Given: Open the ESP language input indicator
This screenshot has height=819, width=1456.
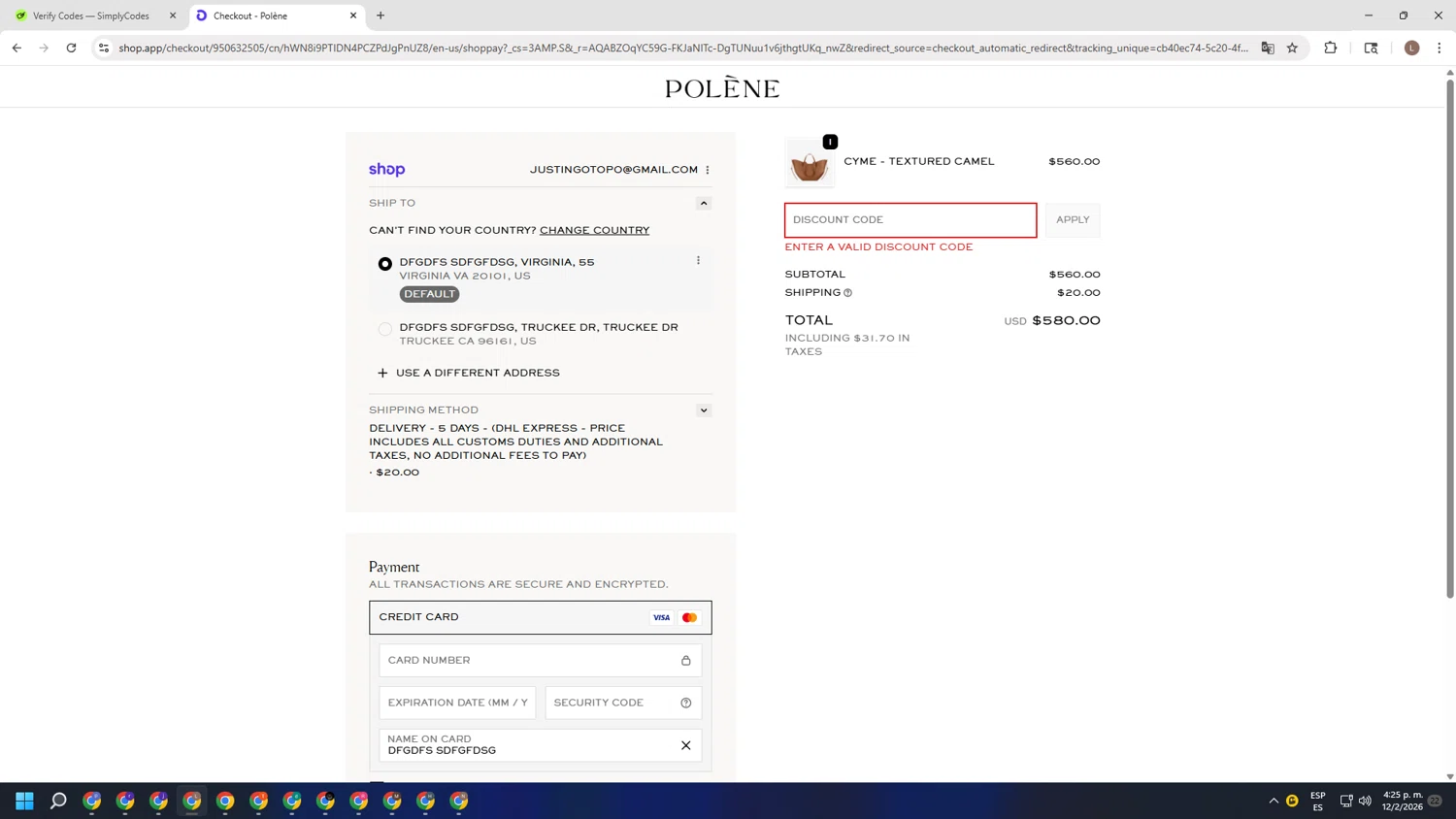Looking at the screenshot, I should [x=1318, y=801].
